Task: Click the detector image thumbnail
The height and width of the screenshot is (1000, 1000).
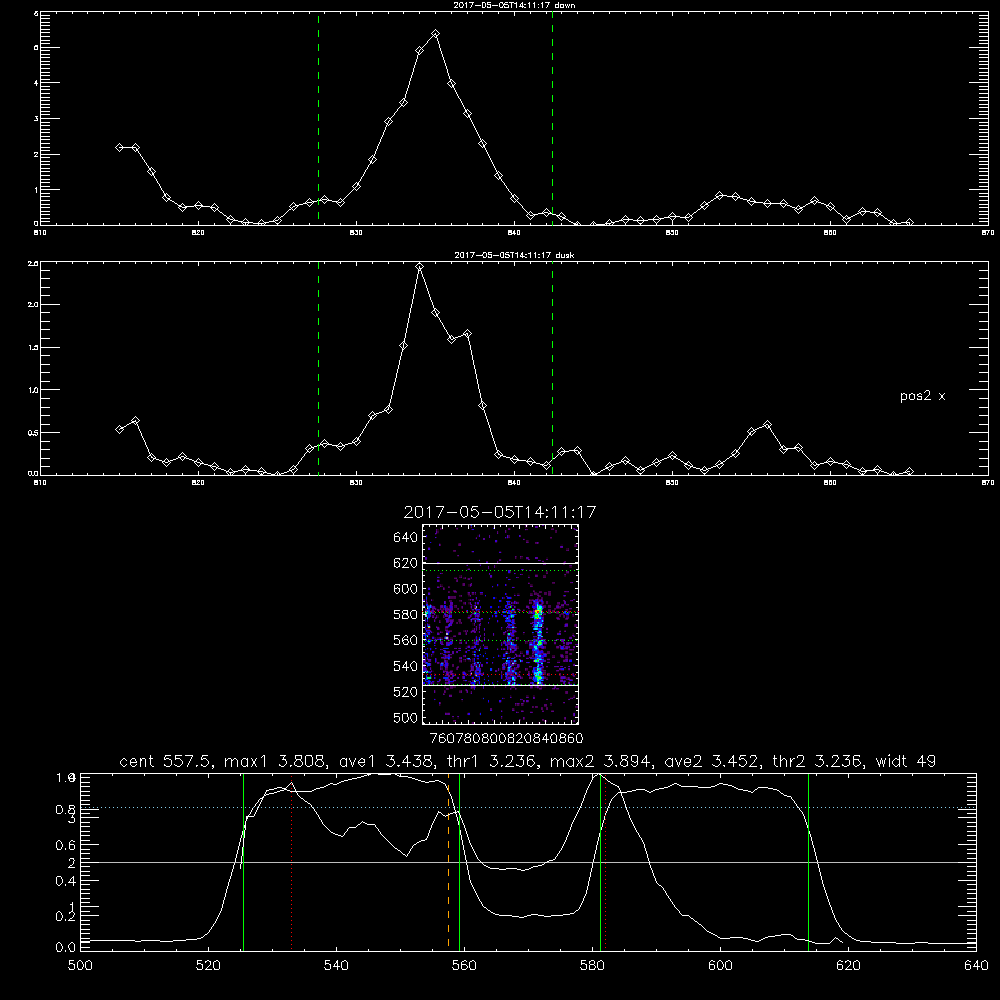Action: pyautogui.click(x=500, y=624)
